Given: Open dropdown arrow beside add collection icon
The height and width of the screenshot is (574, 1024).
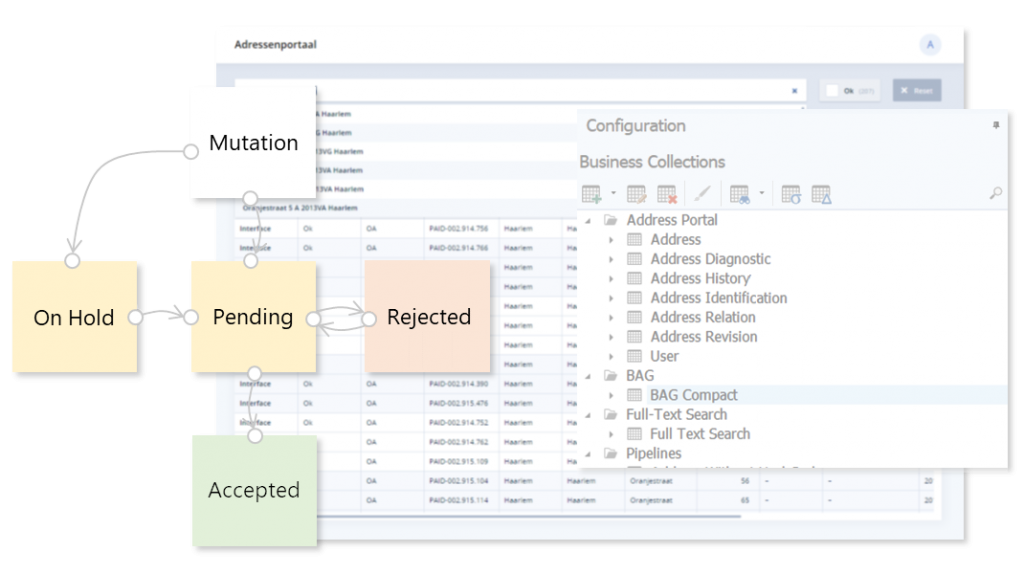Looking at the screenshot, I should pyautogui.click(x=611, y=194).
